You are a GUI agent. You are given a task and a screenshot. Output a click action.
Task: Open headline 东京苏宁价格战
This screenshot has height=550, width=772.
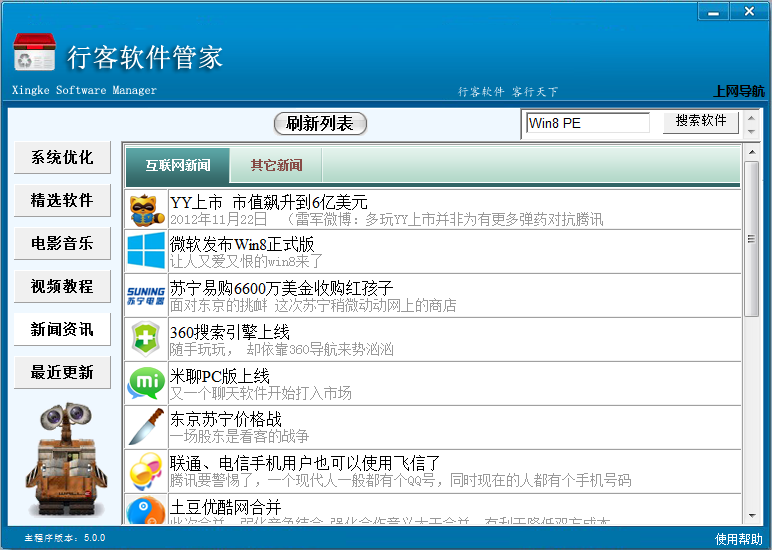click(226, 420)
